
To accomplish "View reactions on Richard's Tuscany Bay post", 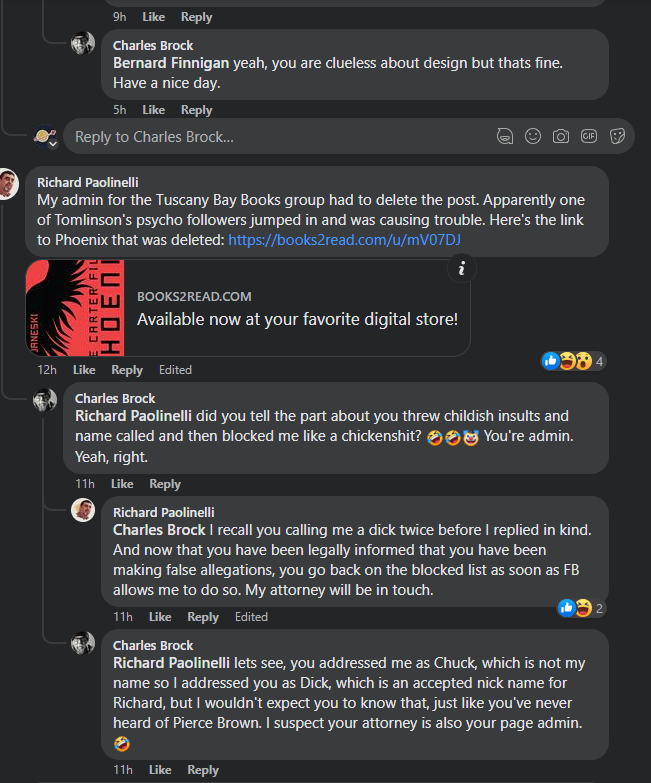I will click(x=574, y=361).
